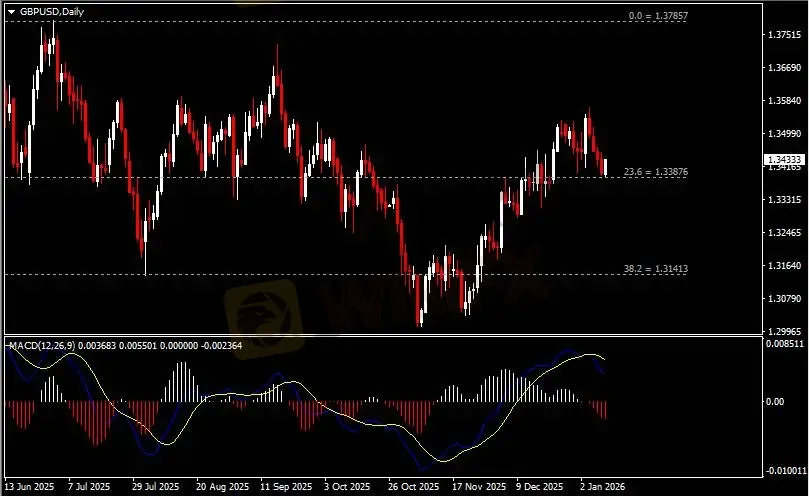Screen dimensions: 809x496
Task: Click price axis value 1.31640
Action: [x=784, y=266]
